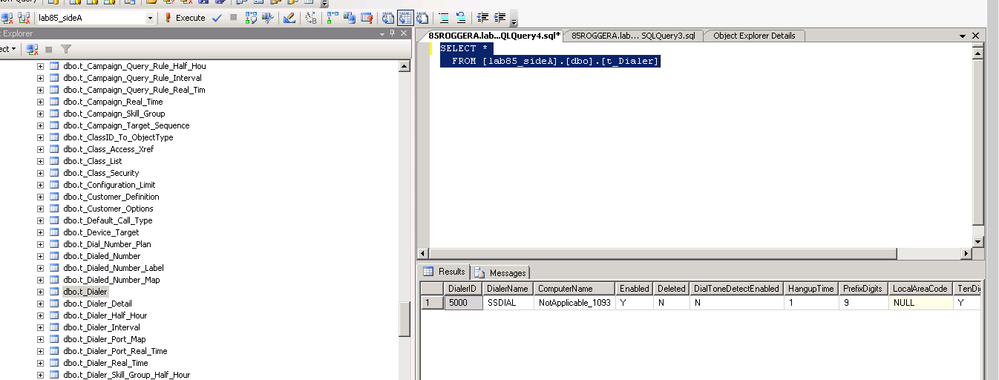Image resolution: width=999 pixels, height=380 pixels.
Task: Click table icon of dbo.t_Device_Target
Action: pyautogui.click(x=54, y=232)
